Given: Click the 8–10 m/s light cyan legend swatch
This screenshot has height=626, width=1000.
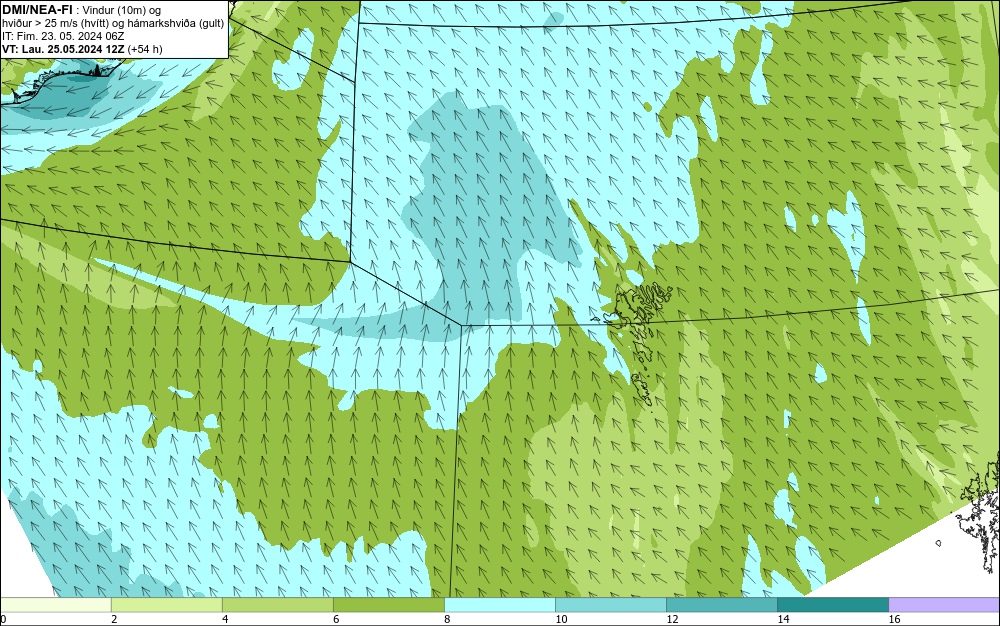Looking at the screenshot, I should coord(499,604).
